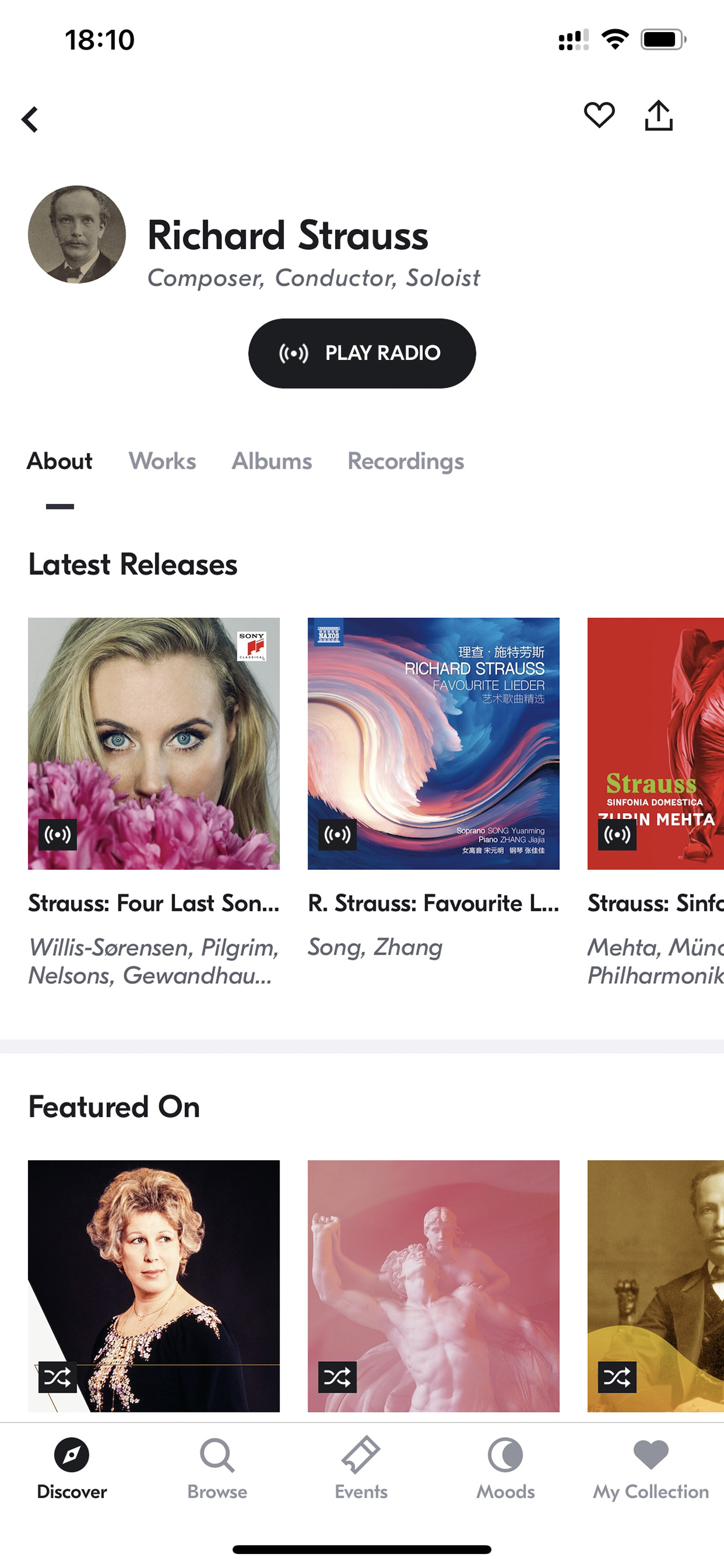Open Events in bottom navigation
This screenshot has width=724, height=1568.
[361, 1469]
